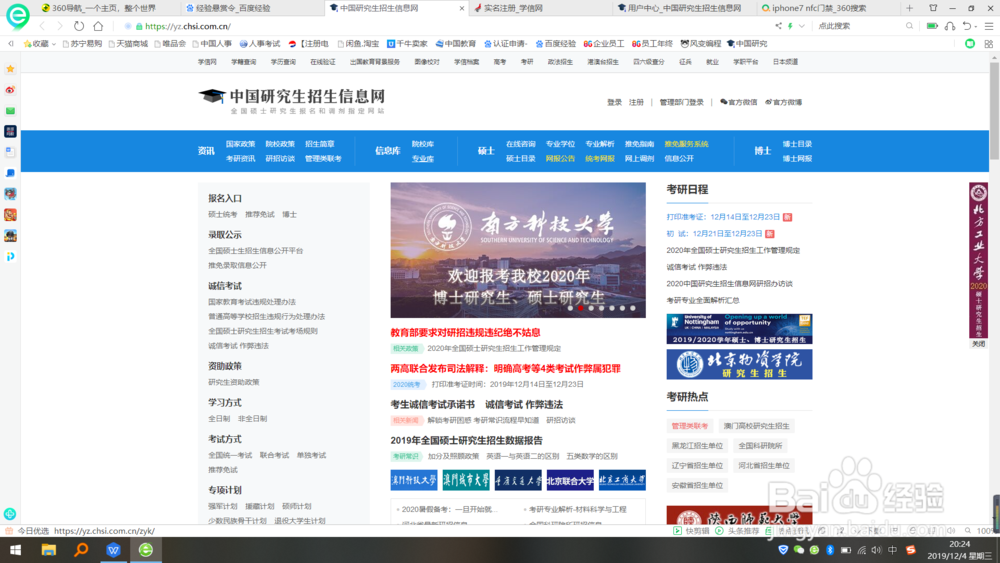This screenshot has width=1000, height=563.
Task: Close the right side floating ad 关闭
Action: (x=978, y=344)
